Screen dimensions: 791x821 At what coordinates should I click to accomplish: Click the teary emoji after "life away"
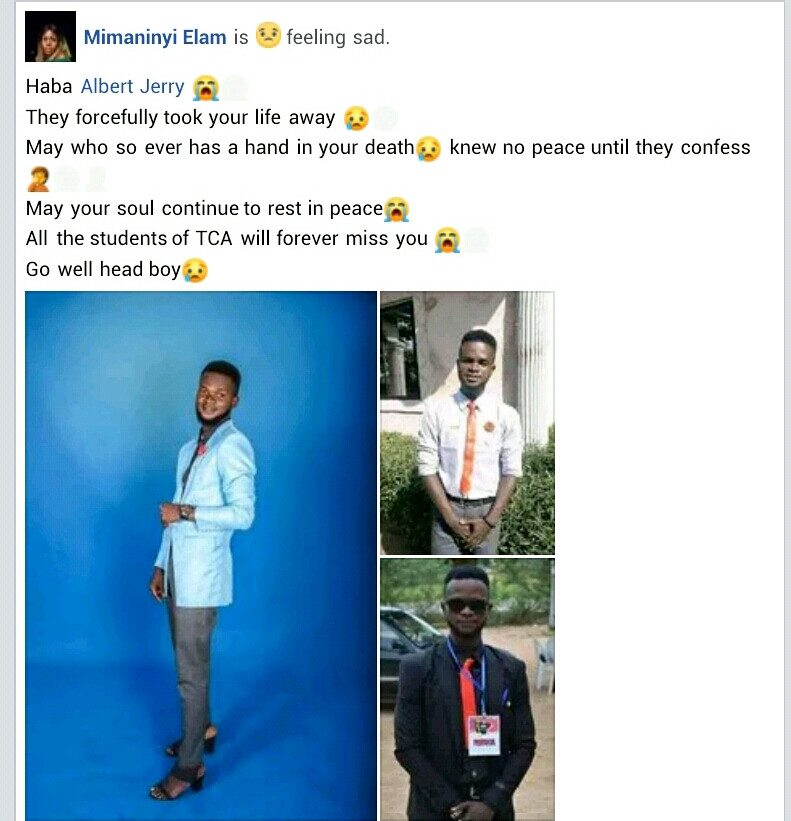(x=356, y=118)
